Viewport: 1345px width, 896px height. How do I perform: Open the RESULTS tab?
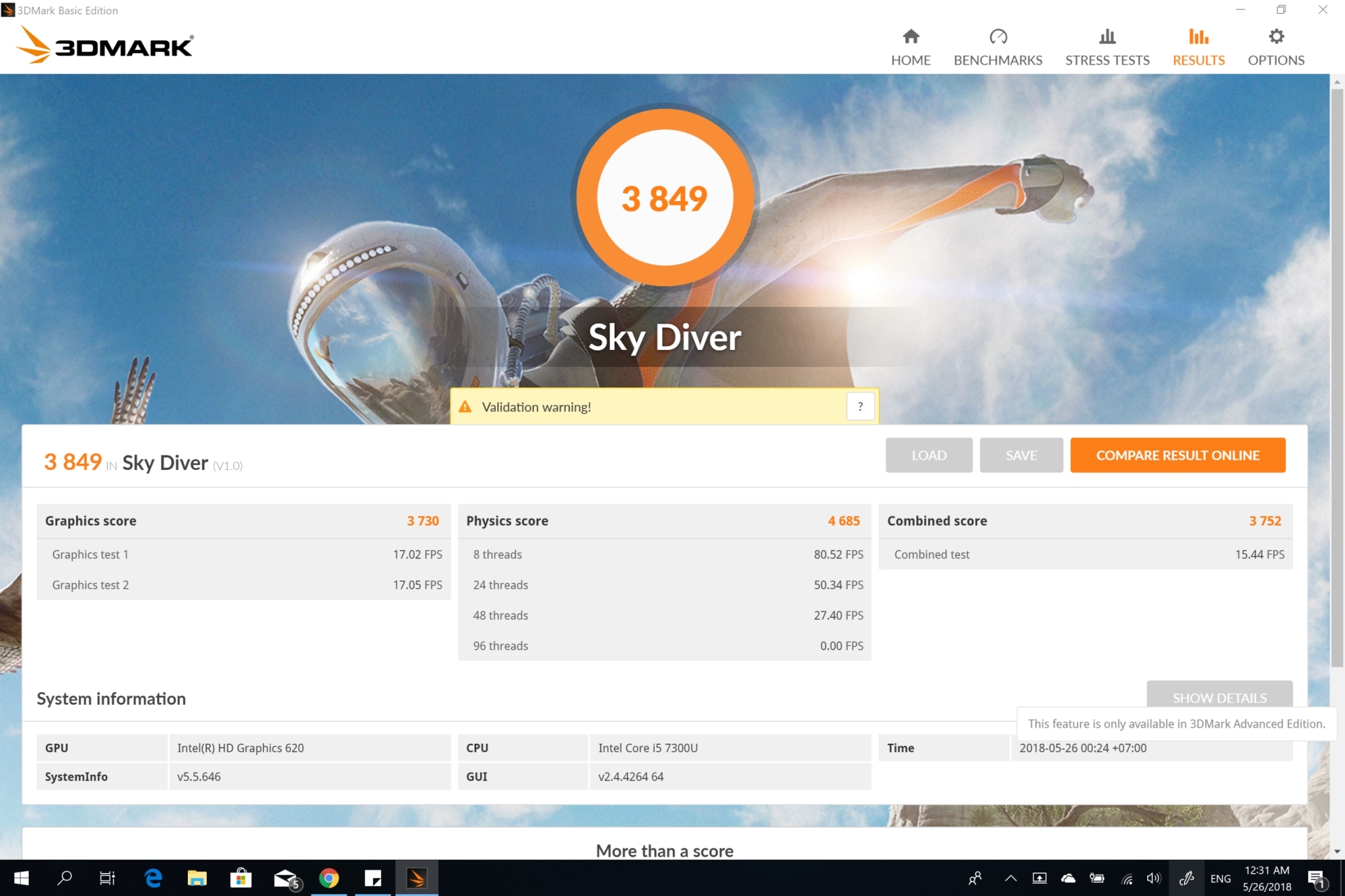[x=1199, y=47]
